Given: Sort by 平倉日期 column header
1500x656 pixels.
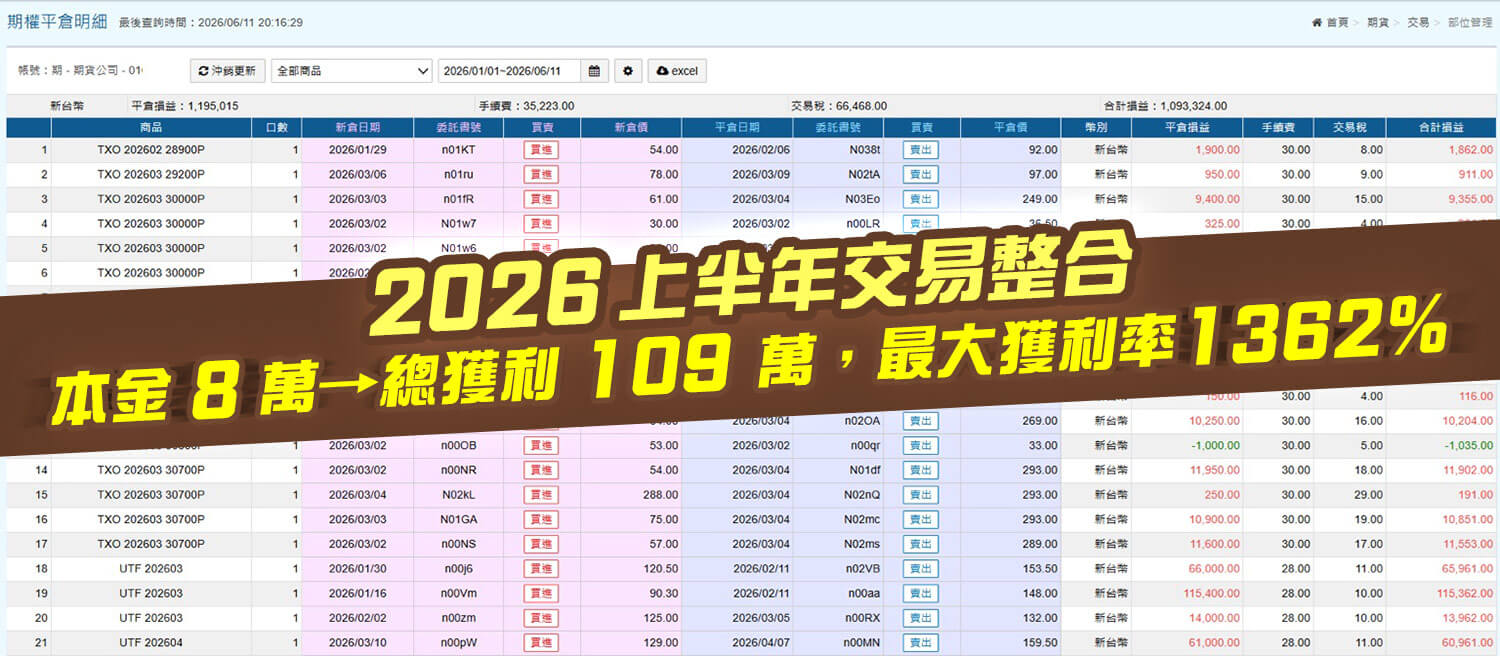Looking at the screenshot, I should [x=737, y=128].
